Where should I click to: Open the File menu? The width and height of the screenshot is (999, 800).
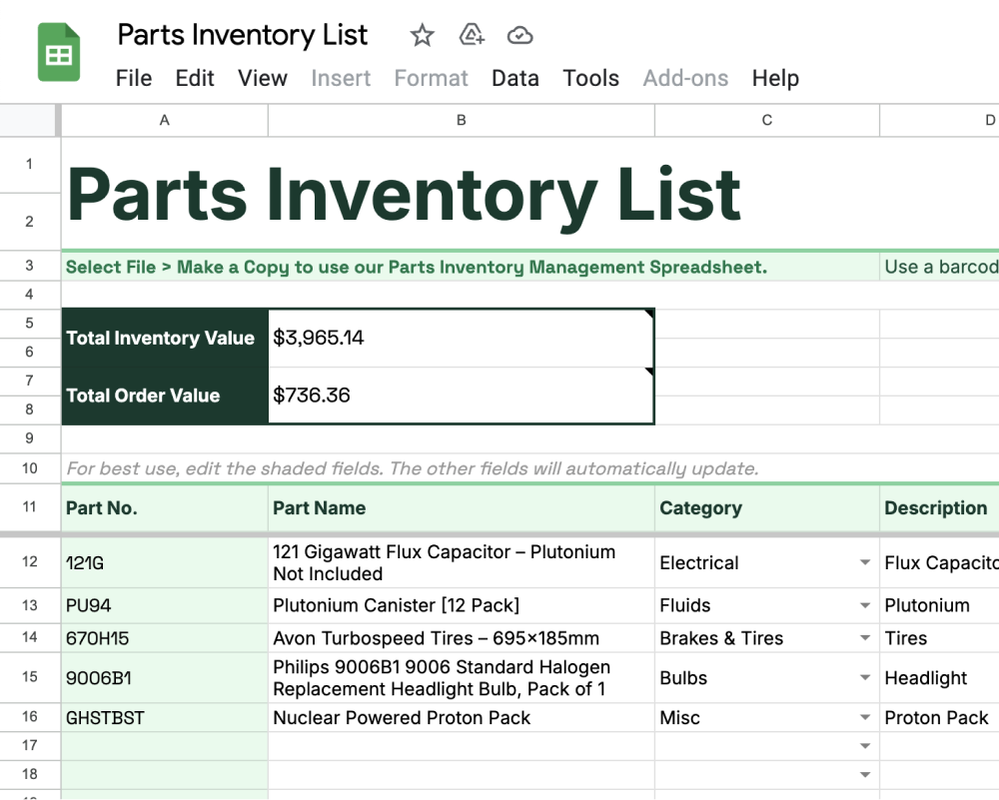tap(133, 78)
